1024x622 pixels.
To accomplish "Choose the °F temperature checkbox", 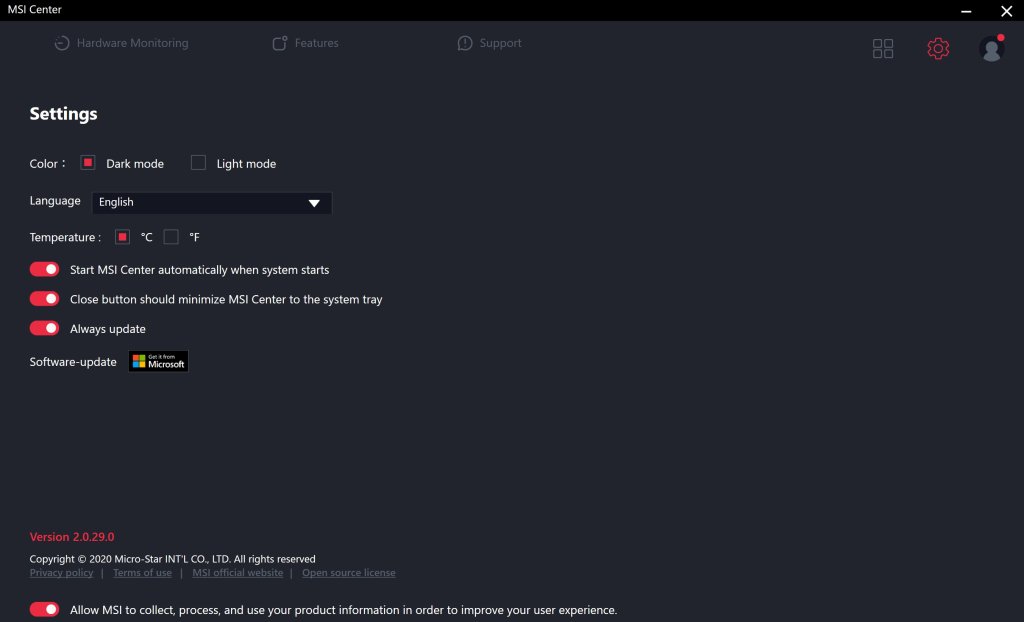I will point(171,237).
